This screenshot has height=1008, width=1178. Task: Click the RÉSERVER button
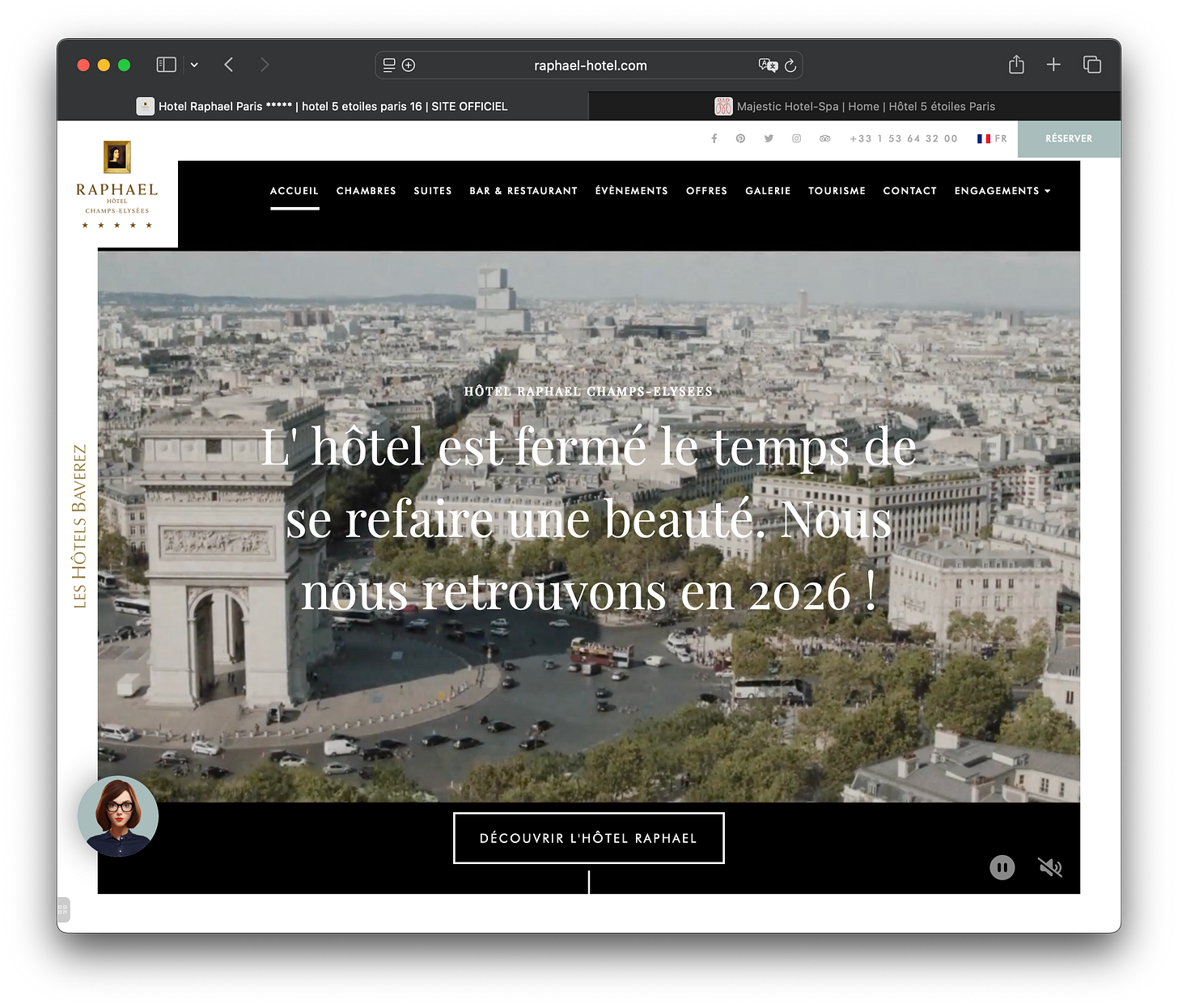click(x=1069, y=138)
